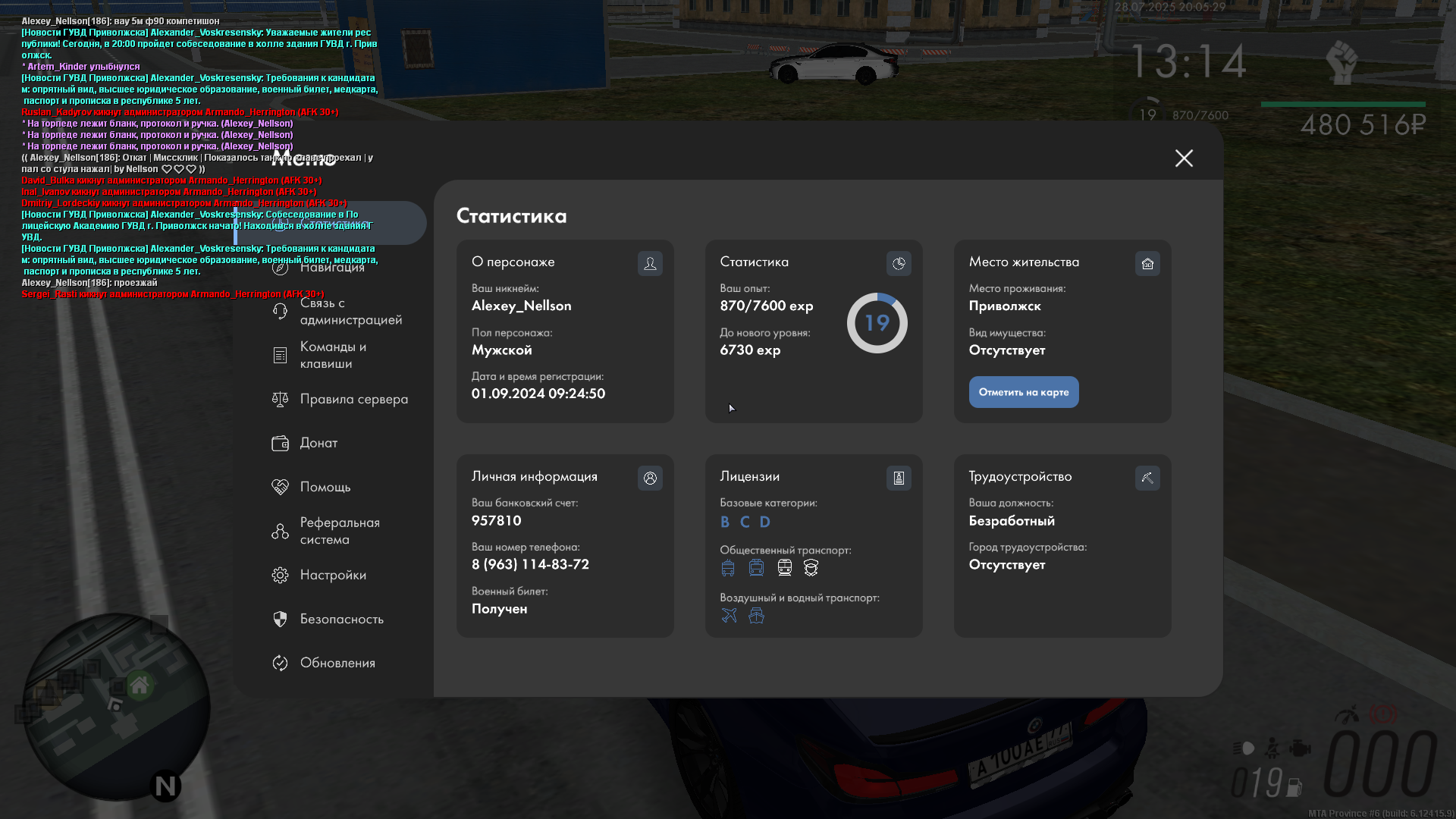Click license category D
Screen dimensions: 1456x819
(x=764, y=522)
